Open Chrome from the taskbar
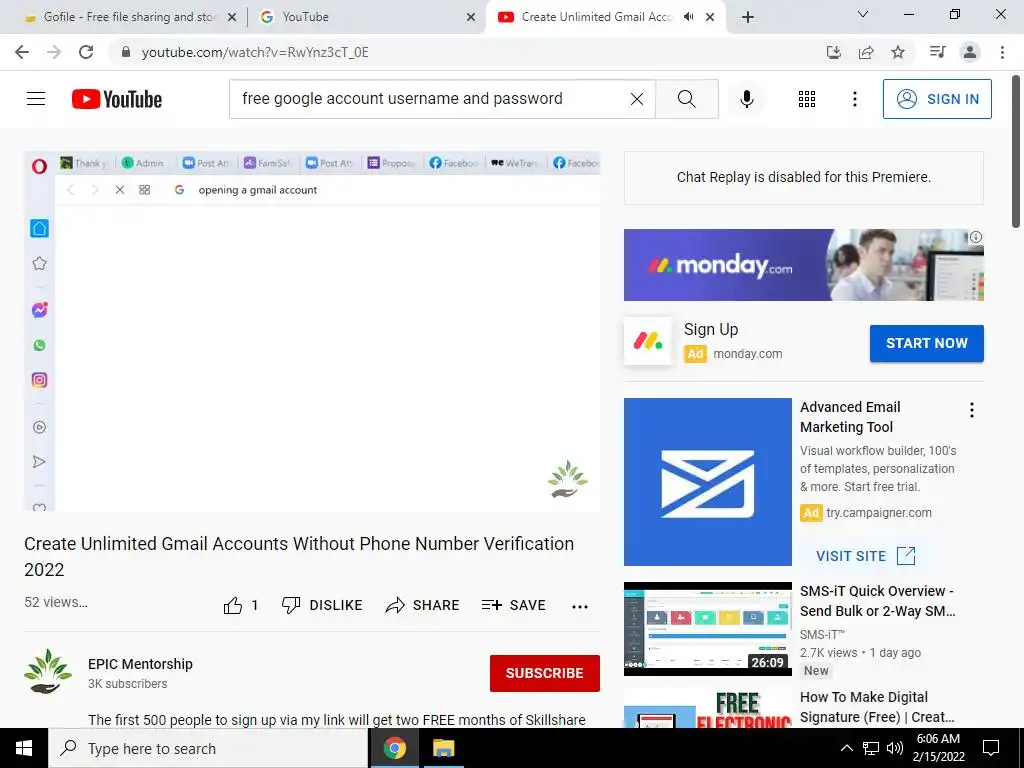This screenshot has height=768, width=1024. click(394, 748)
